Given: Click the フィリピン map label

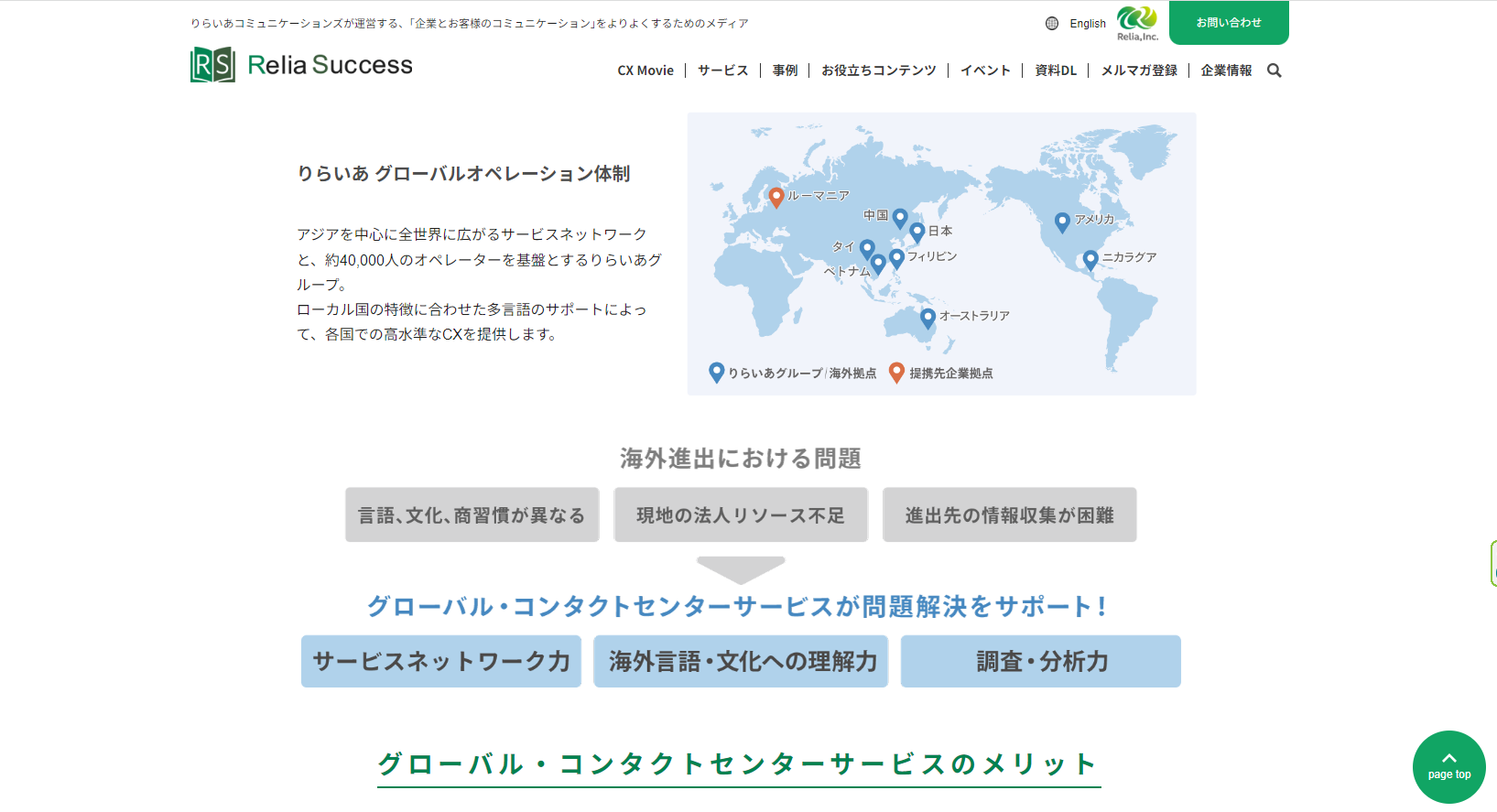Looking at the screenshot, I should (x=932, y=256).
